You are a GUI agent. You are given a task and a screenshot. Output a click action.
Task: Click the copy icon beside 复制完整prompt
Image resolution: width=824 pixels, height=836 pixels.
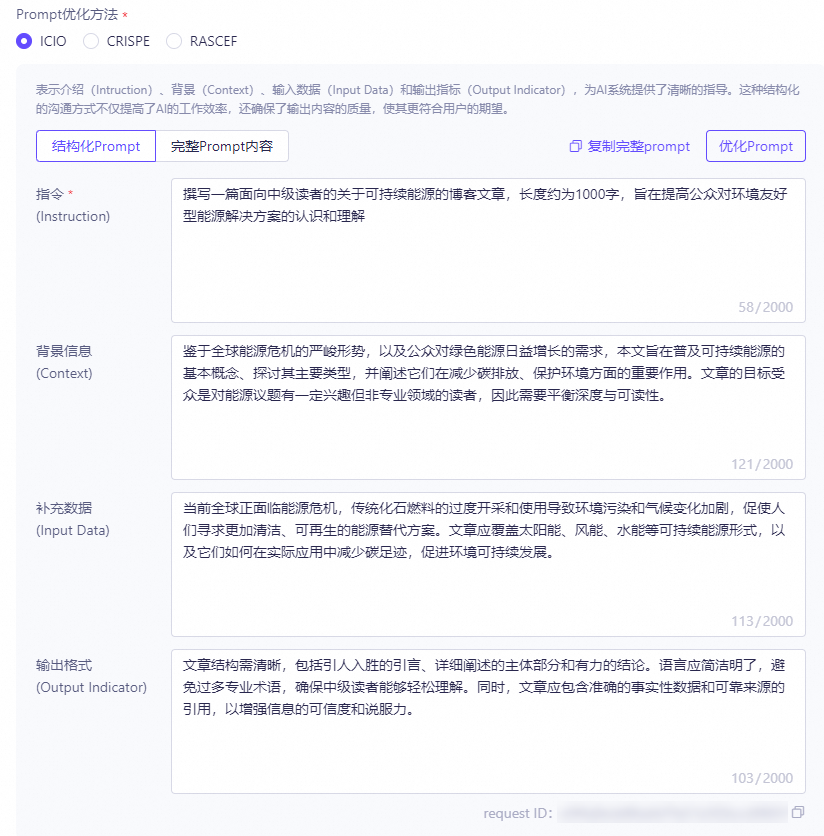tap(575, 146)
